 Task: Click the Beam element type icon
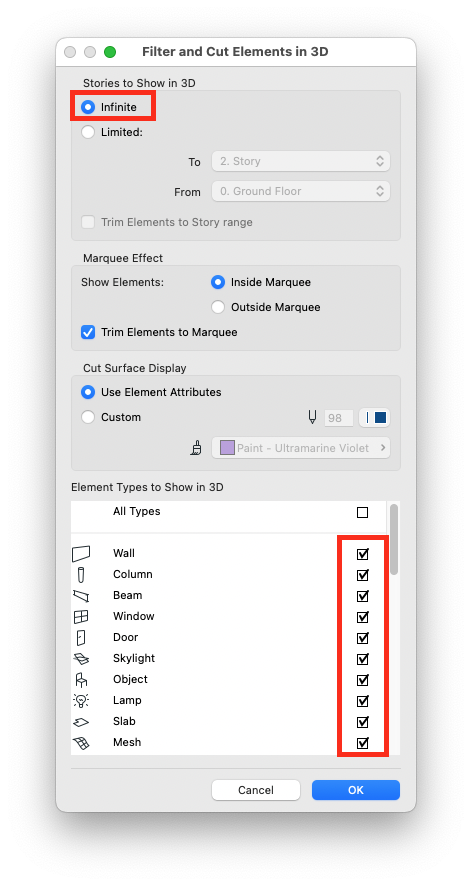pos(81,596)
